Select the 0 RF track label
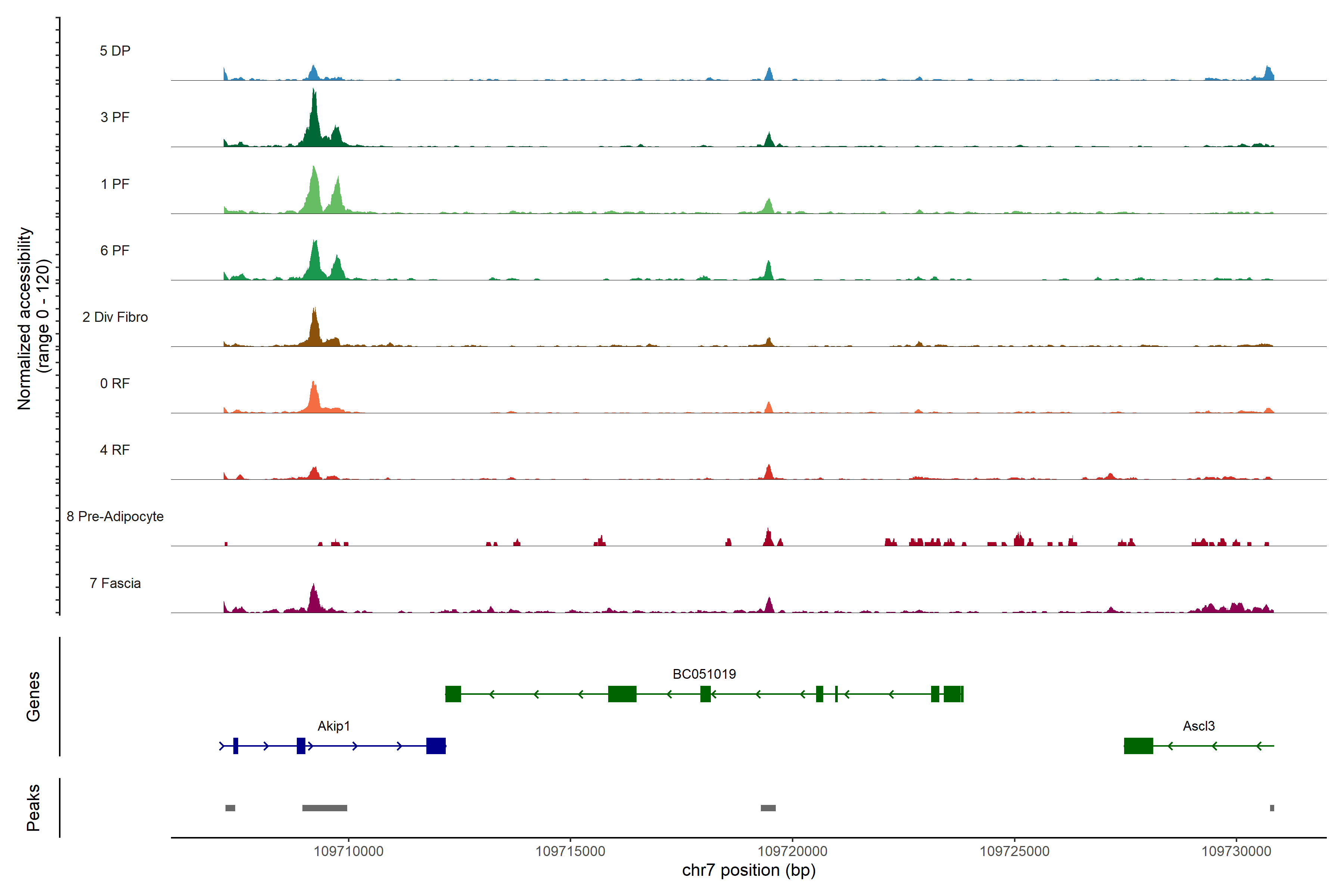Image resolution: width=1344 pixels, height=896 pixels. pyautogui.click(x=115, y=383)
